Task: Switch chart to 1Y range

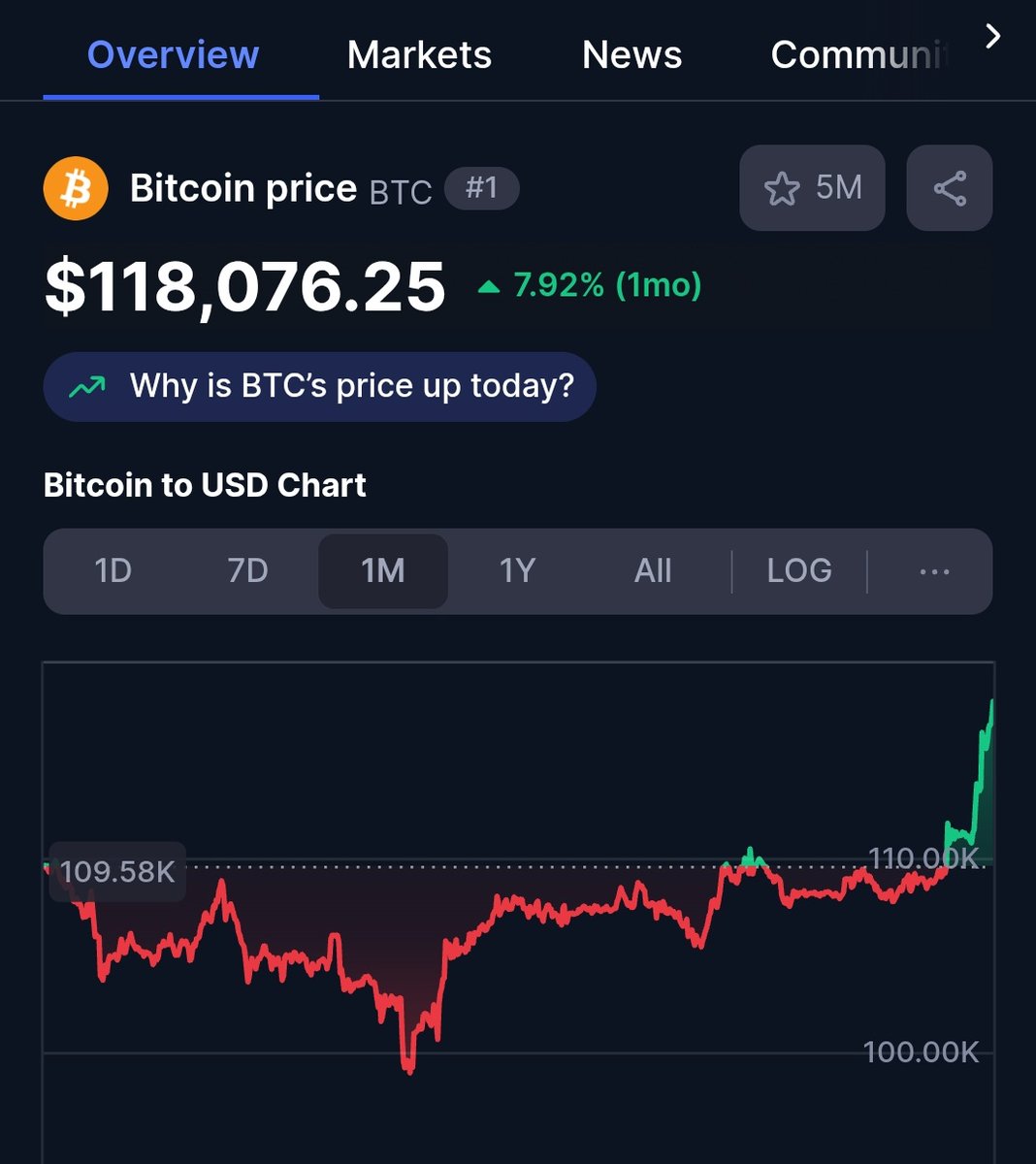Action: pyautogui.click(x=517, y=570)
